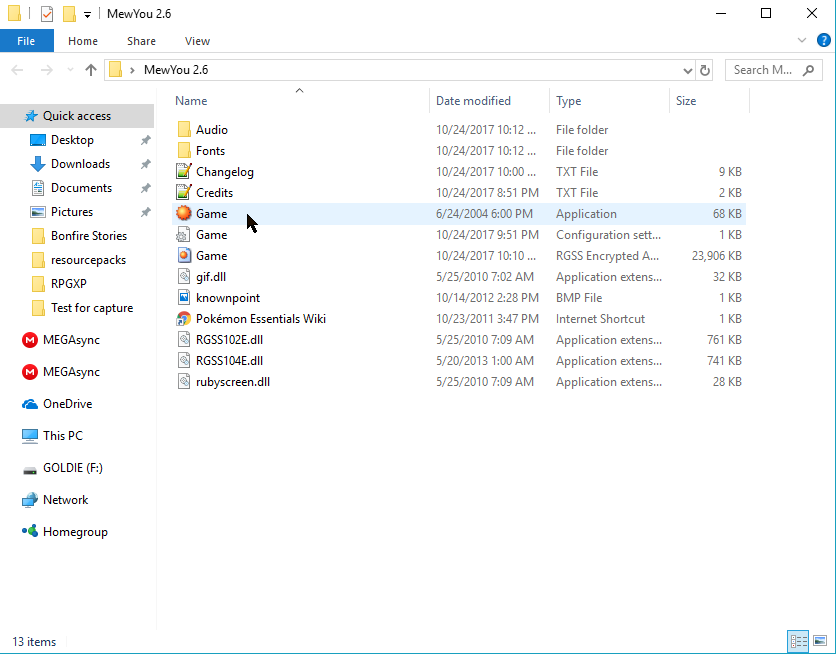Viewport: 836px width, 654px height.
Task: Unpin Desktop from Quick access
Action: pyautogui.click(x=145, y=140)
